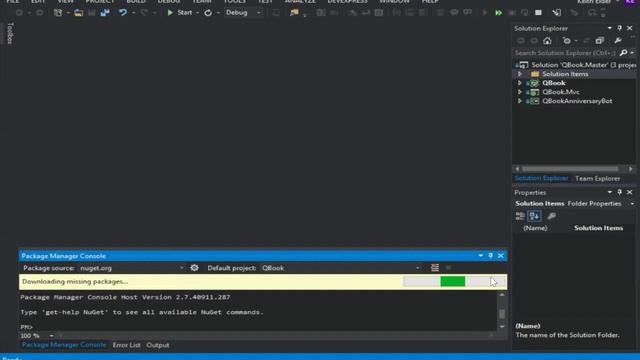Switch to the Error List tab
This screenshot has width=640, height=360.
coord(126,345)
